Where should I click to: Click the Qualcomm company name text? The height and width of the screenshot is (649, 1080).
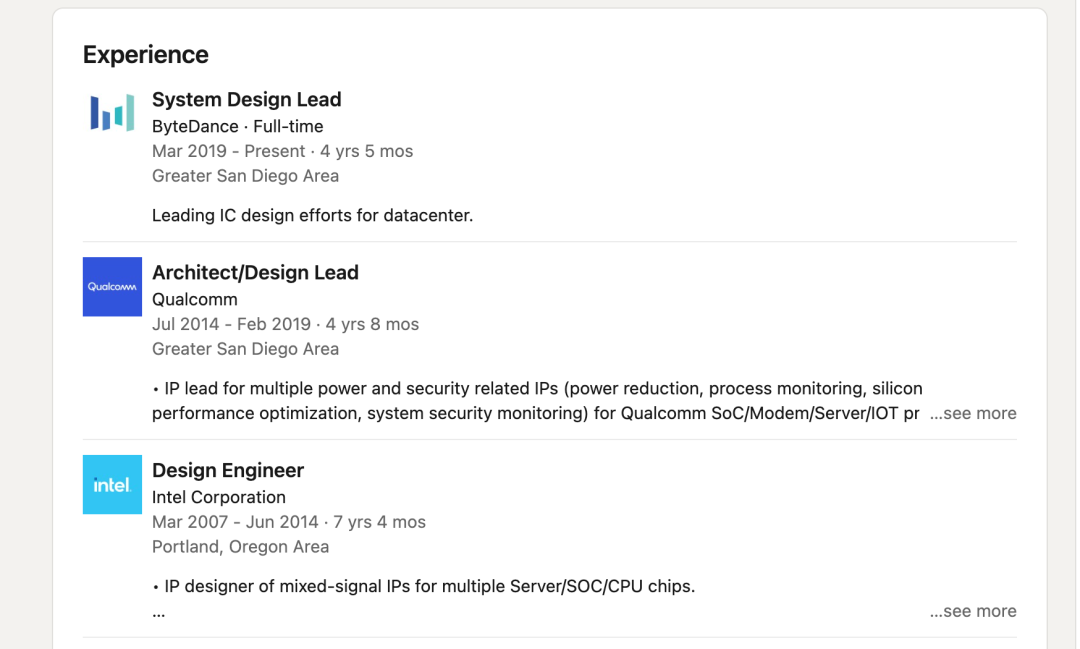[195, 299]
